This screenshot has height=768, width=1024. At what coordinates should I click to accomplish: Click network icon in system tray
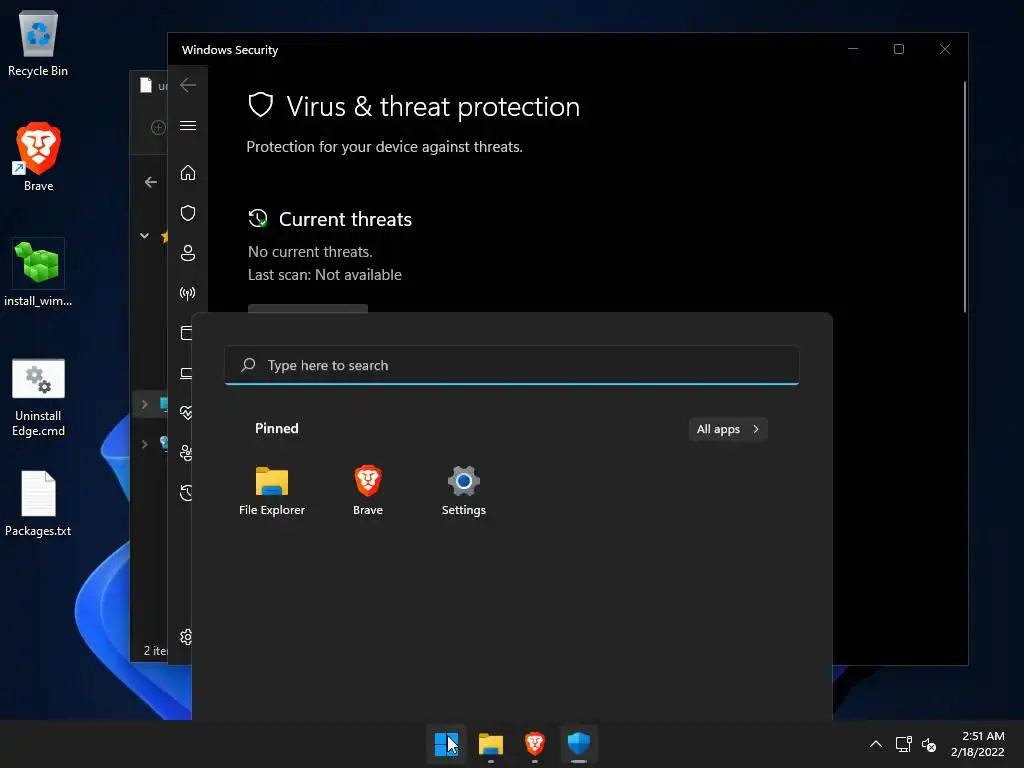click(904, 744)
